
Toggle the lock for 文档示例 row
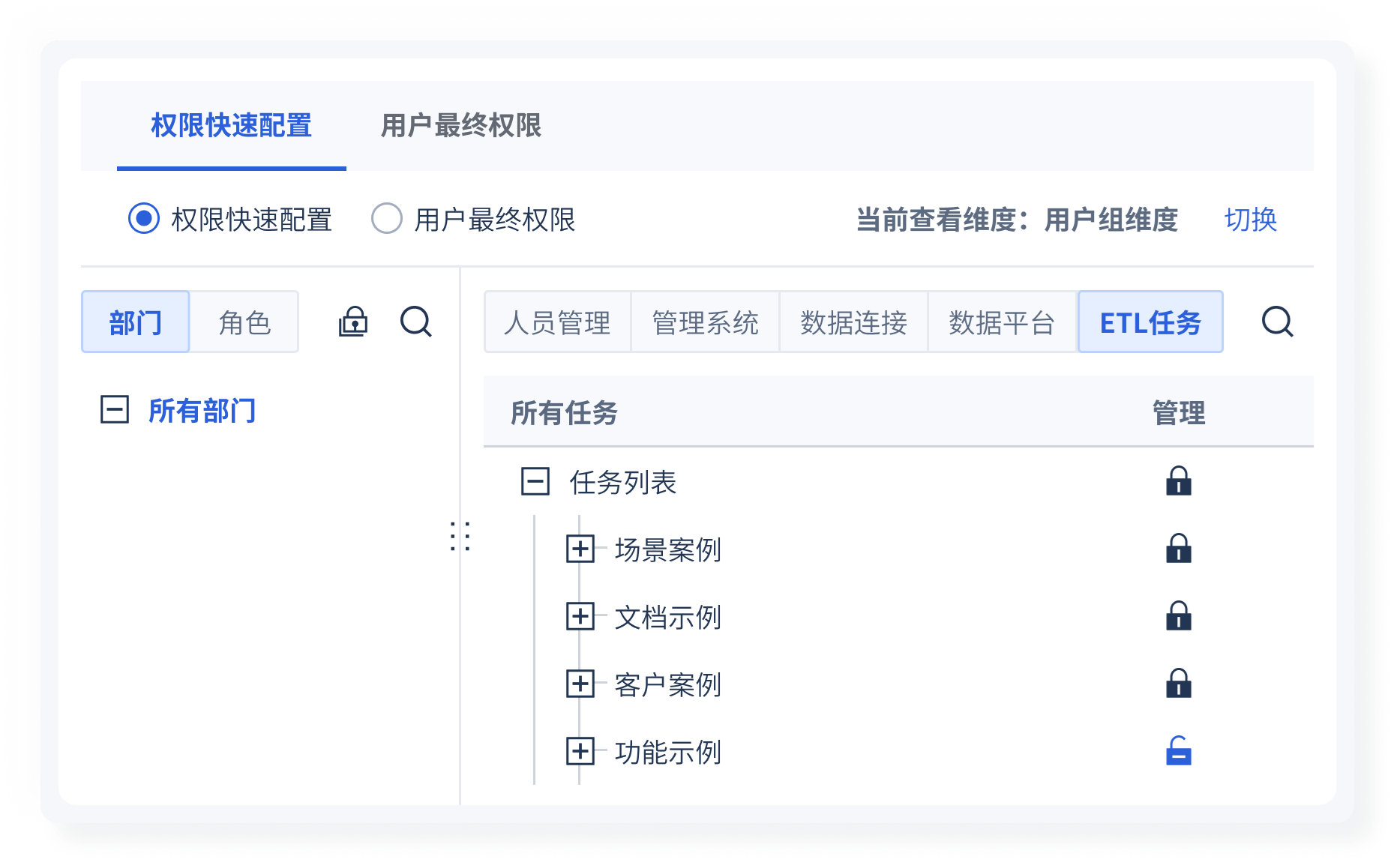[1179, 616]
